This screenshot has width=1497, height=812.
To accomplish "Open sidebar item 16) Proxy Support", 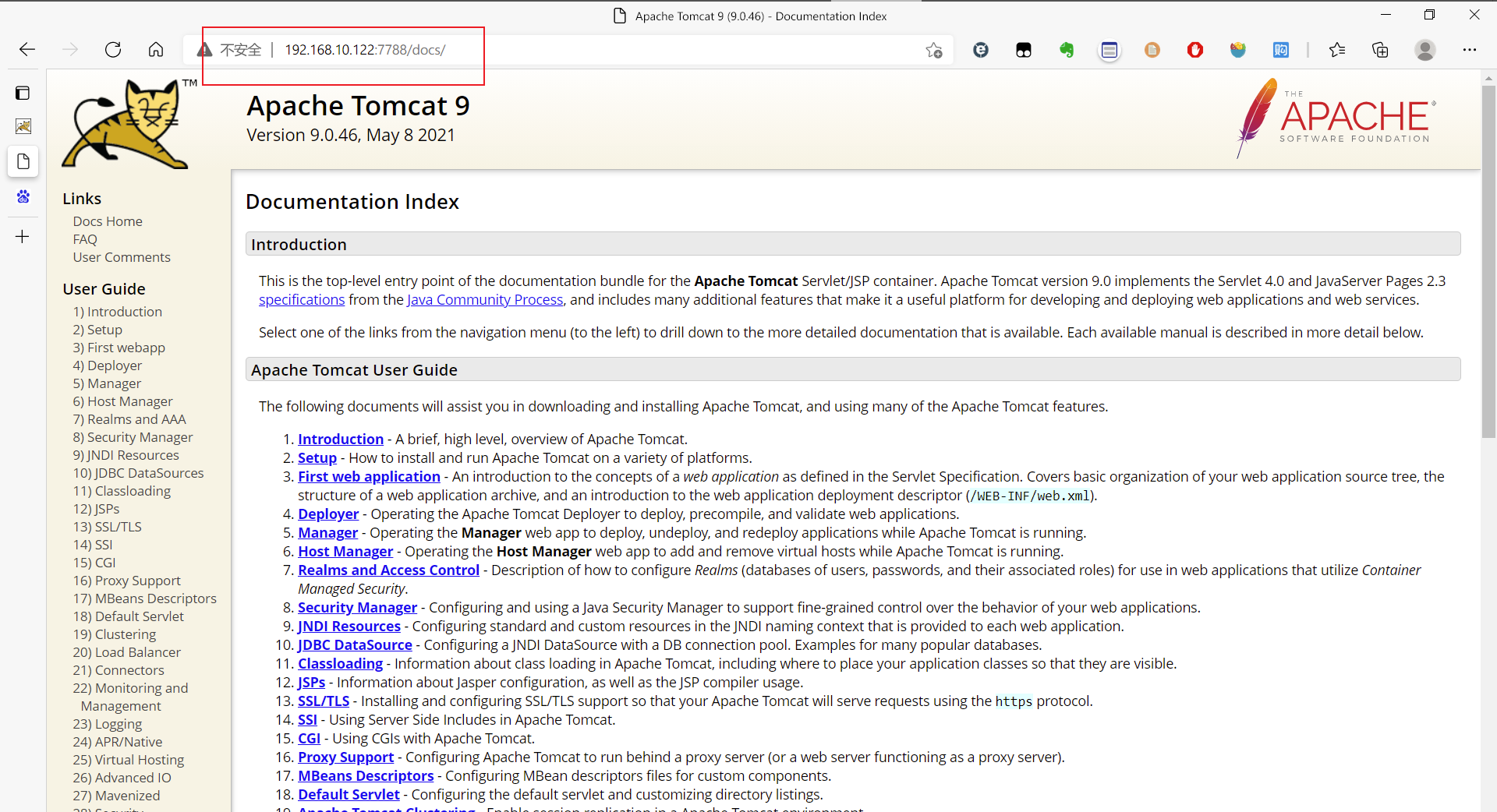I will (x=126, y=581).
